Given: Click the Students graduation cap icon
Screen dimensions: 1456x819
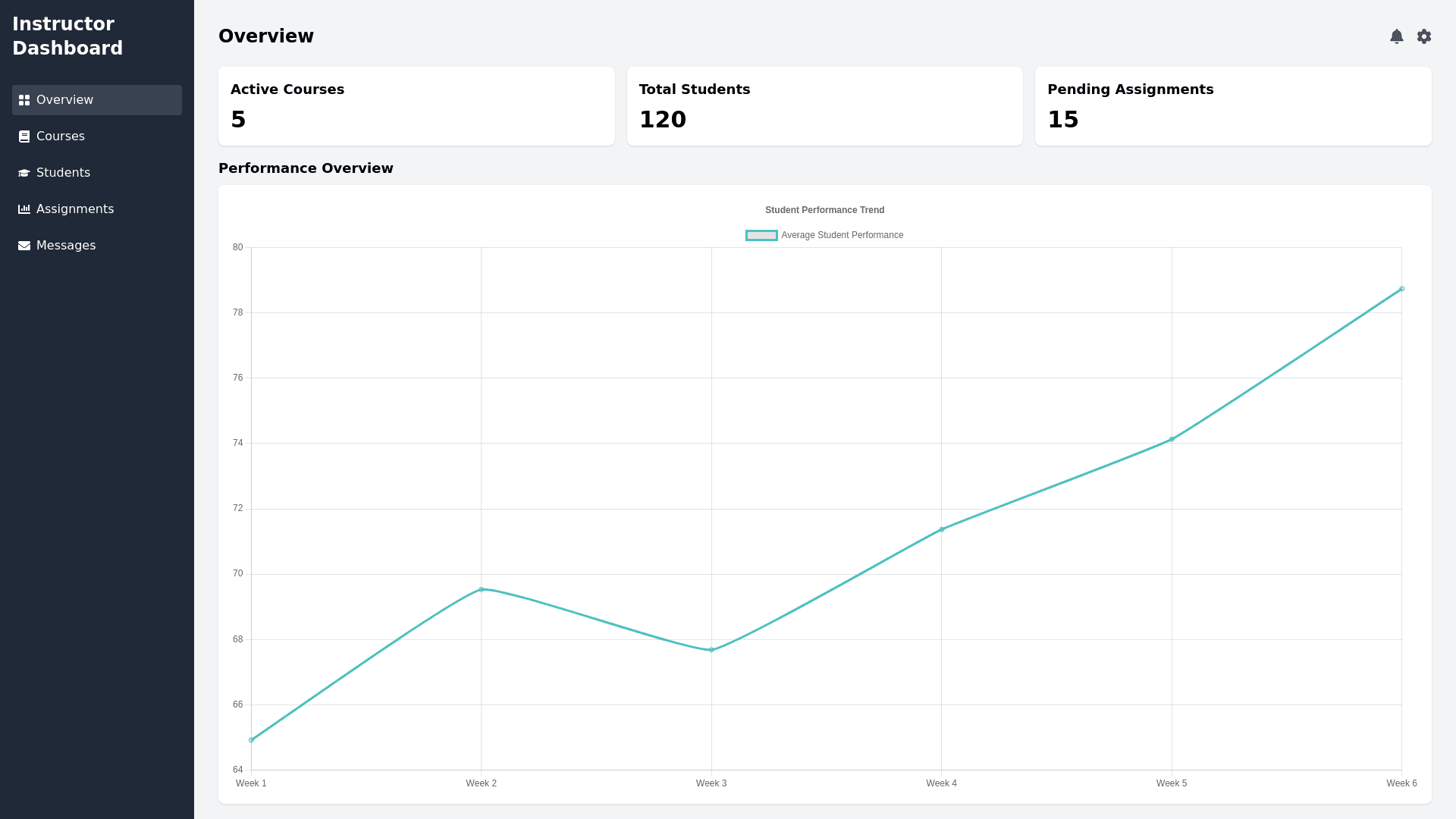Looking at the screenshot, I should tap(24, 173).
